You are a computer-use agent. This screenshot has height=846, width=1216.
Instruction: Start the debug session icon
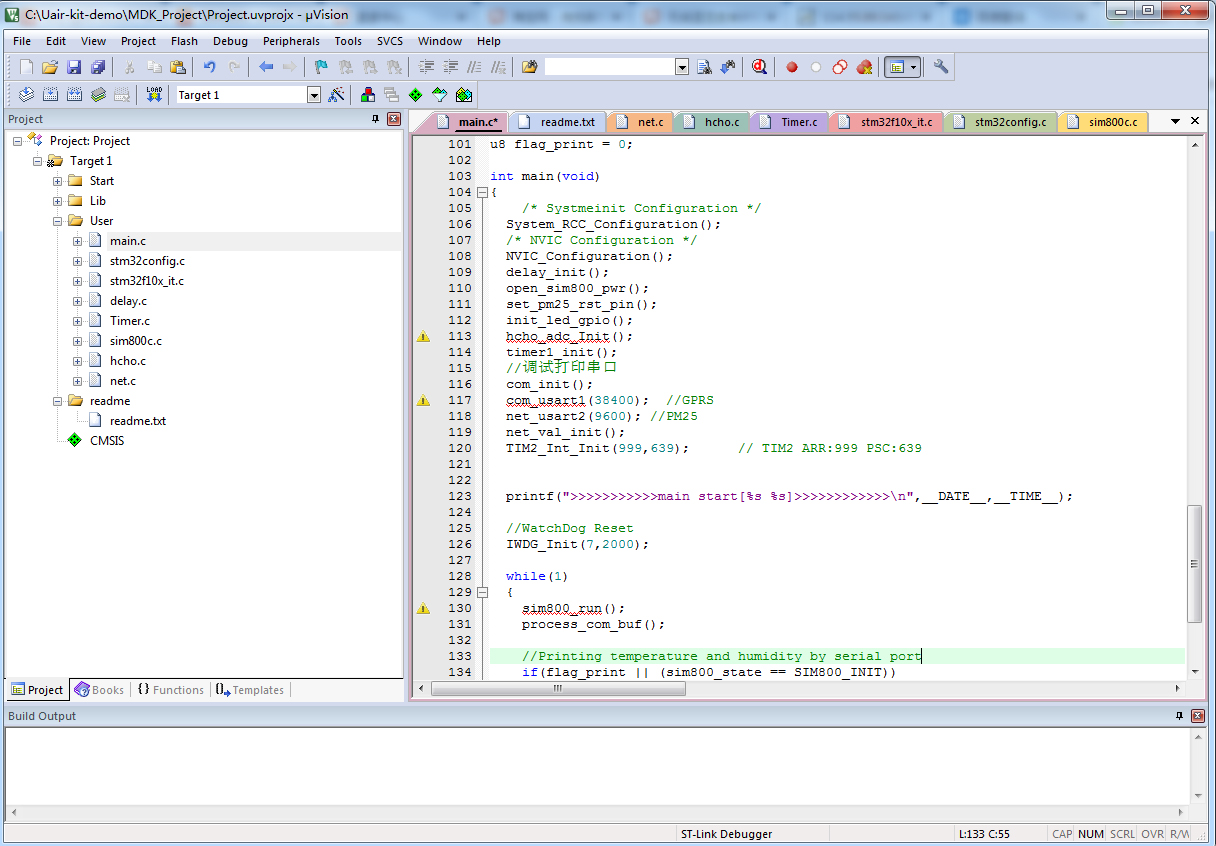click(759, 67)
